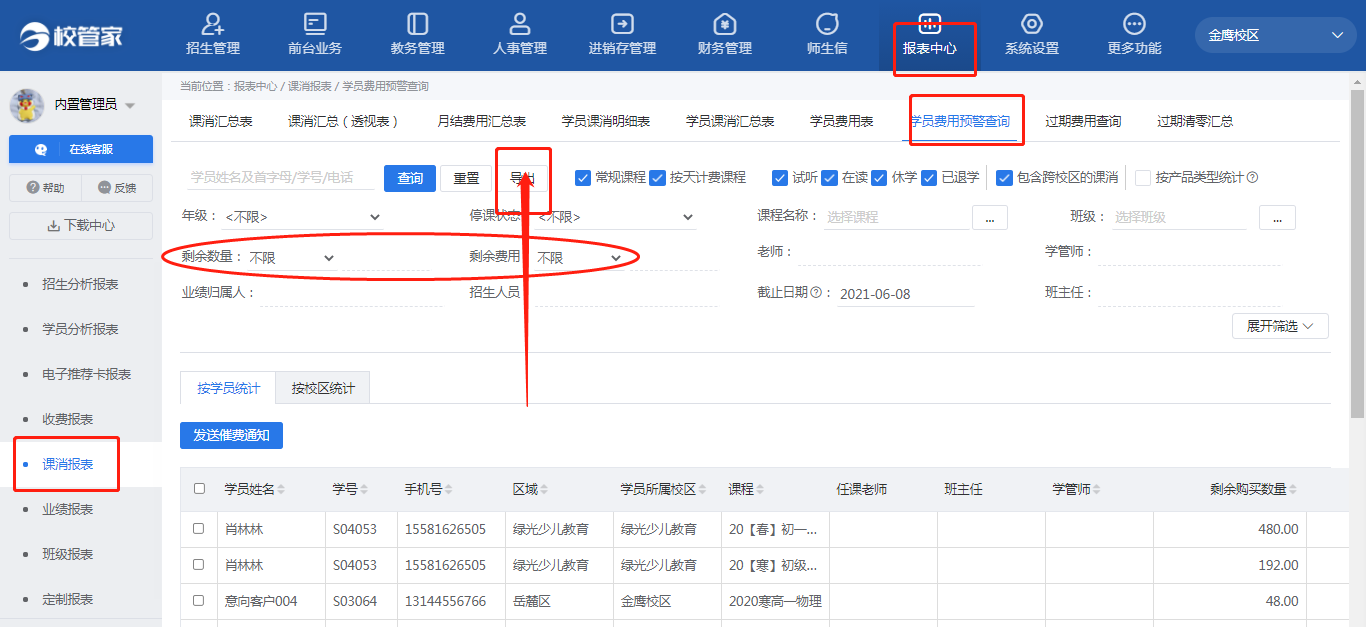Viewport: 1366px width, 627px height.
Task: Sort table by 课程 column
Action: tap(760, 490)
